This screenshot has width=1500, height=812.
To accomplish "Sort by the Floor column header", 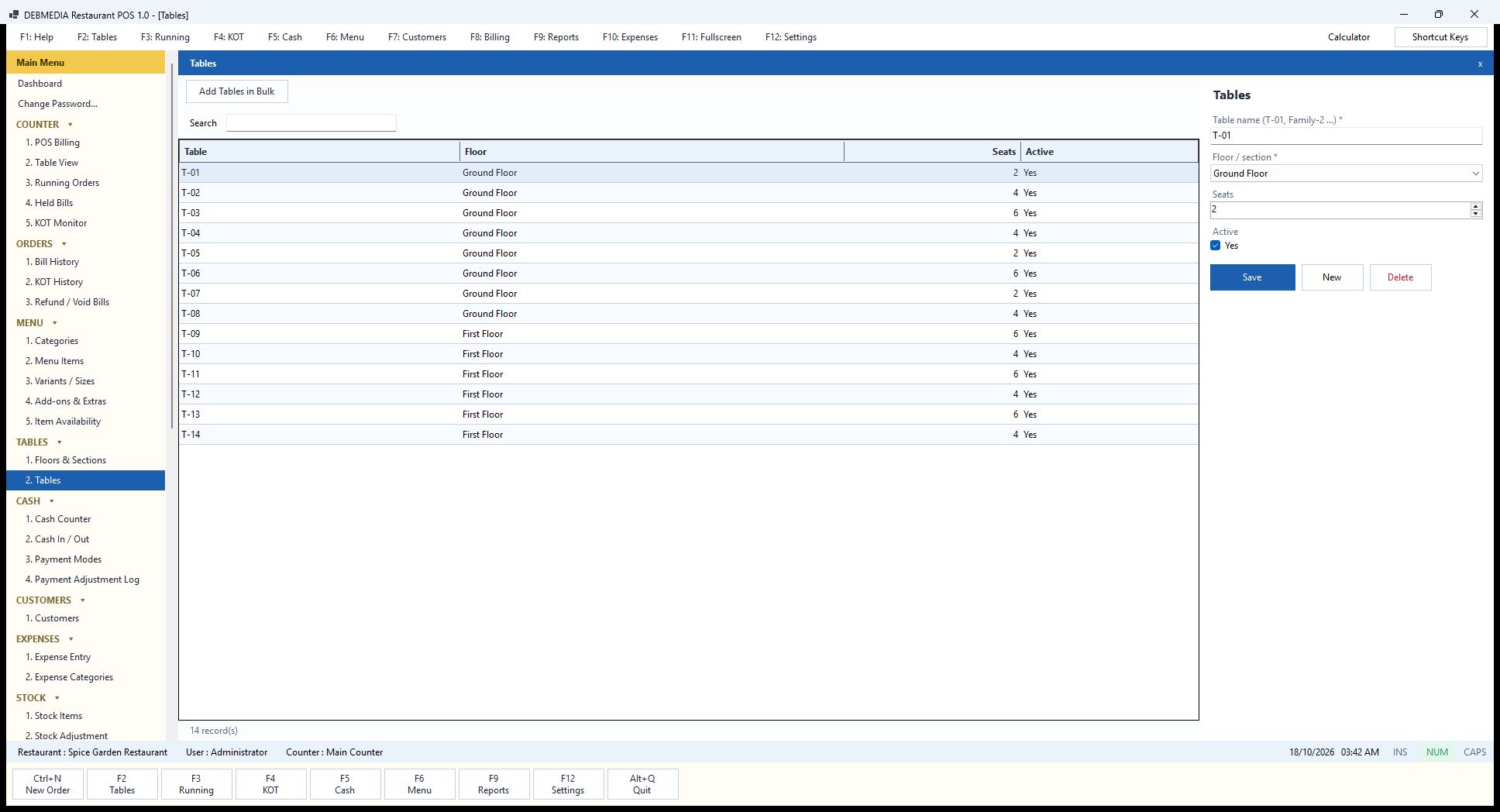I will 652,152.
